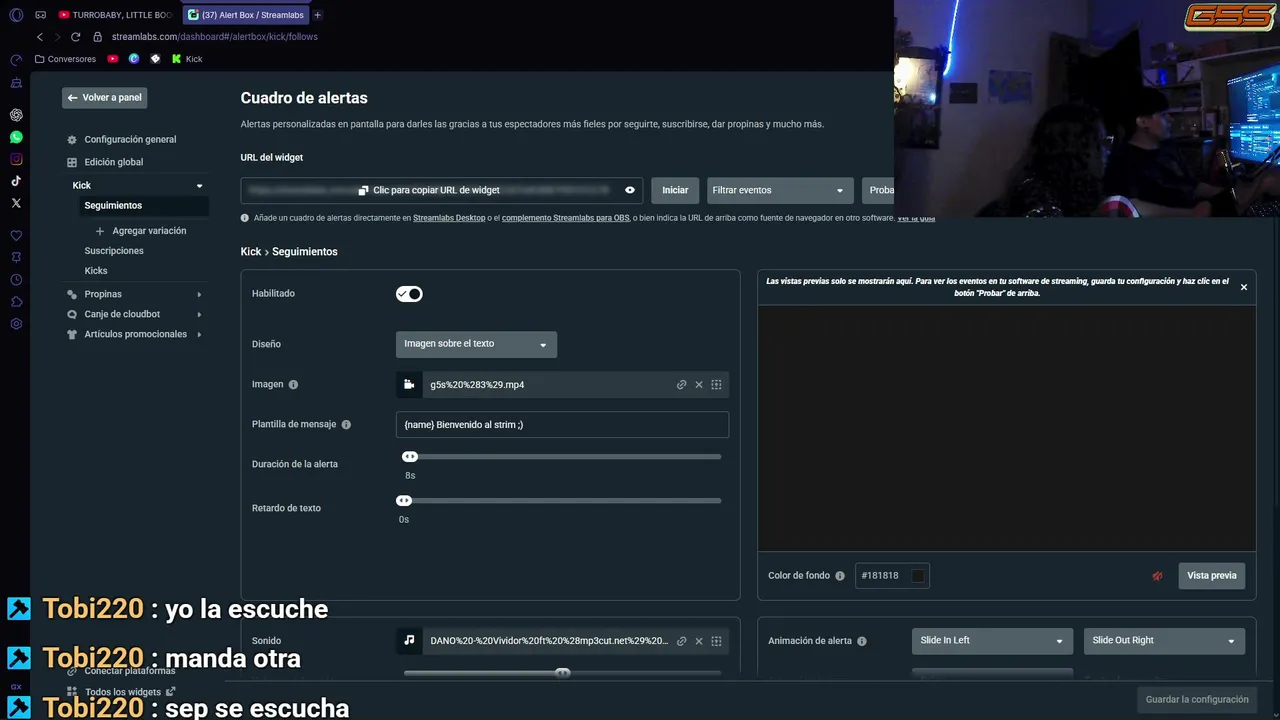The width and height of the screenshot is (1280, 720).
Task: Show info tooltip for Imagen
Action: 293,385
